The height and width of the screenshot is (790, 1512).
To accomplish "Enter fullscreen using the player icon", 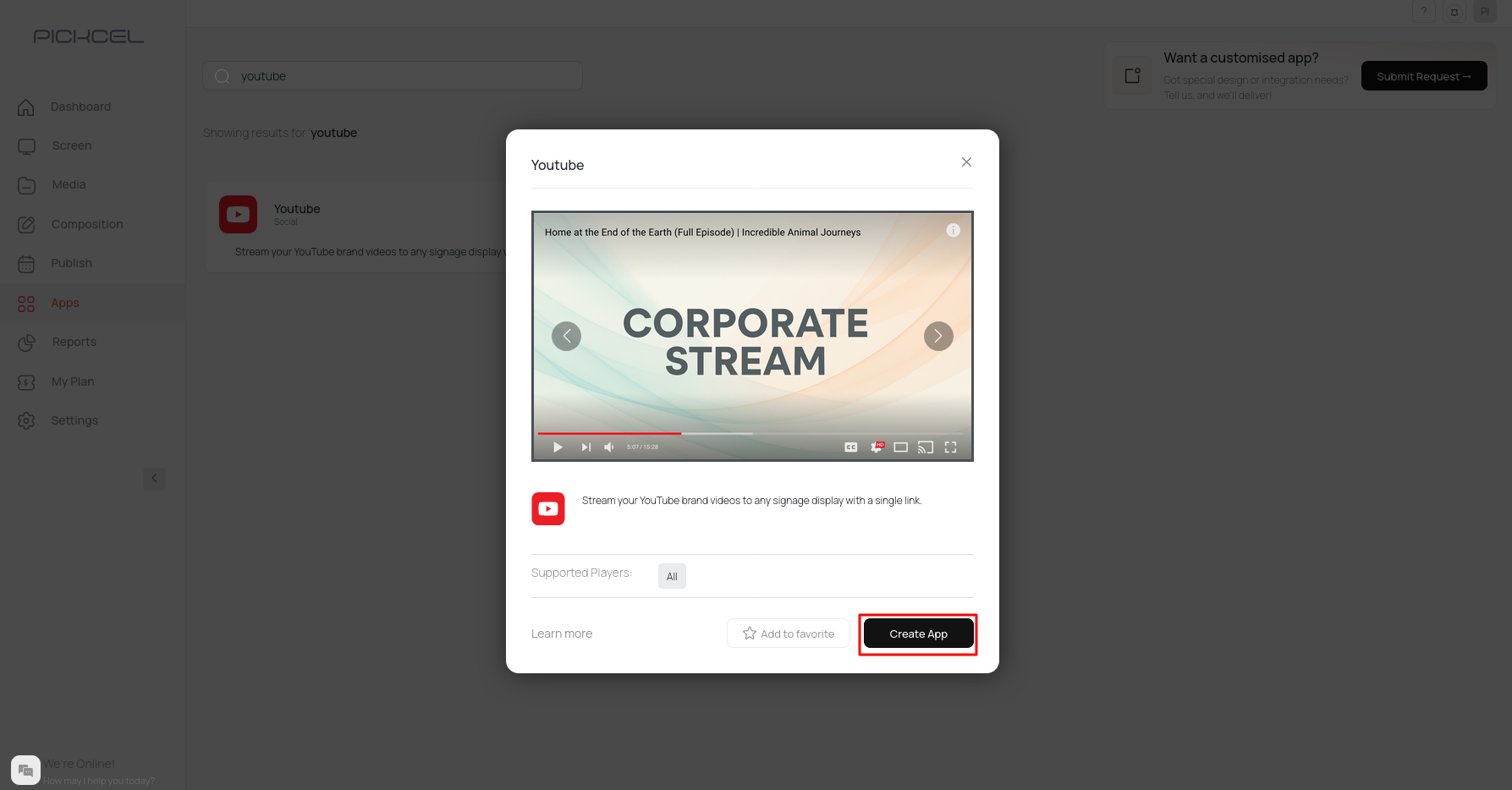I will point(950,447).
